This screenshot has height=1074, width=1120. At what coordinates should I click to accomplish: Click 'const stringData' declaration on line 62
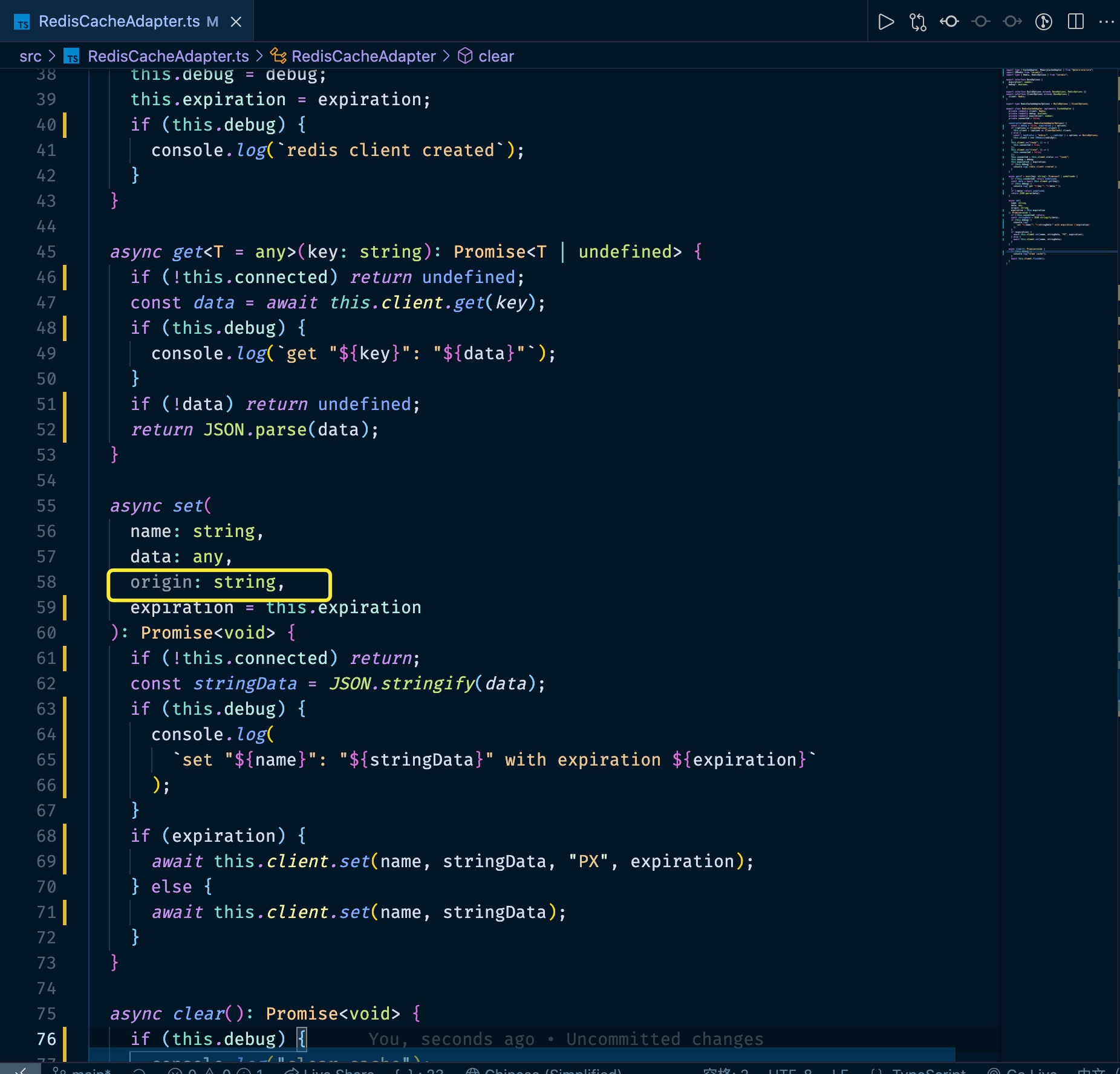(214, 683)
